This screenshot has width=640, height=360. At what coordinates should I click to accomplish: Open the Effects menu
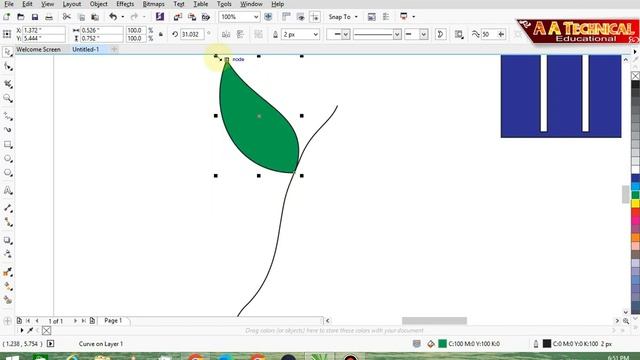pos(125,4)
